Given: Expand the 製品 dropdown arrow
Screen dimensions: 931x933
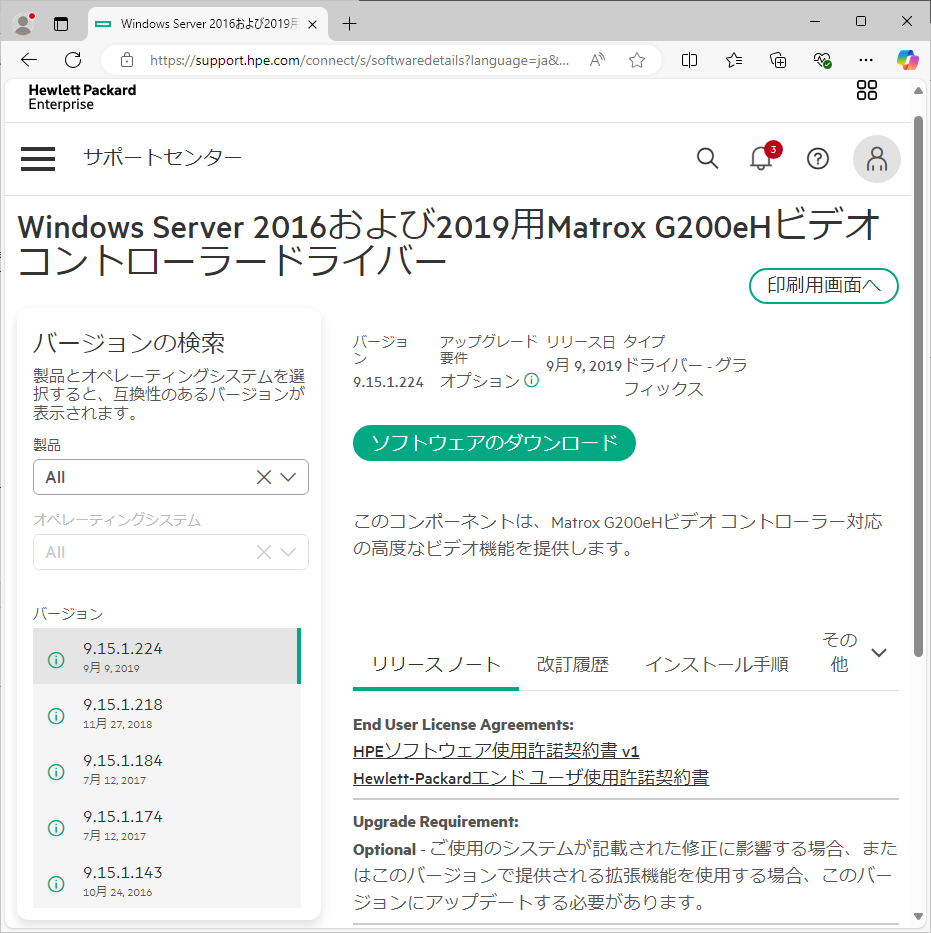Looking at the screenshot, I should click(289, 477).
